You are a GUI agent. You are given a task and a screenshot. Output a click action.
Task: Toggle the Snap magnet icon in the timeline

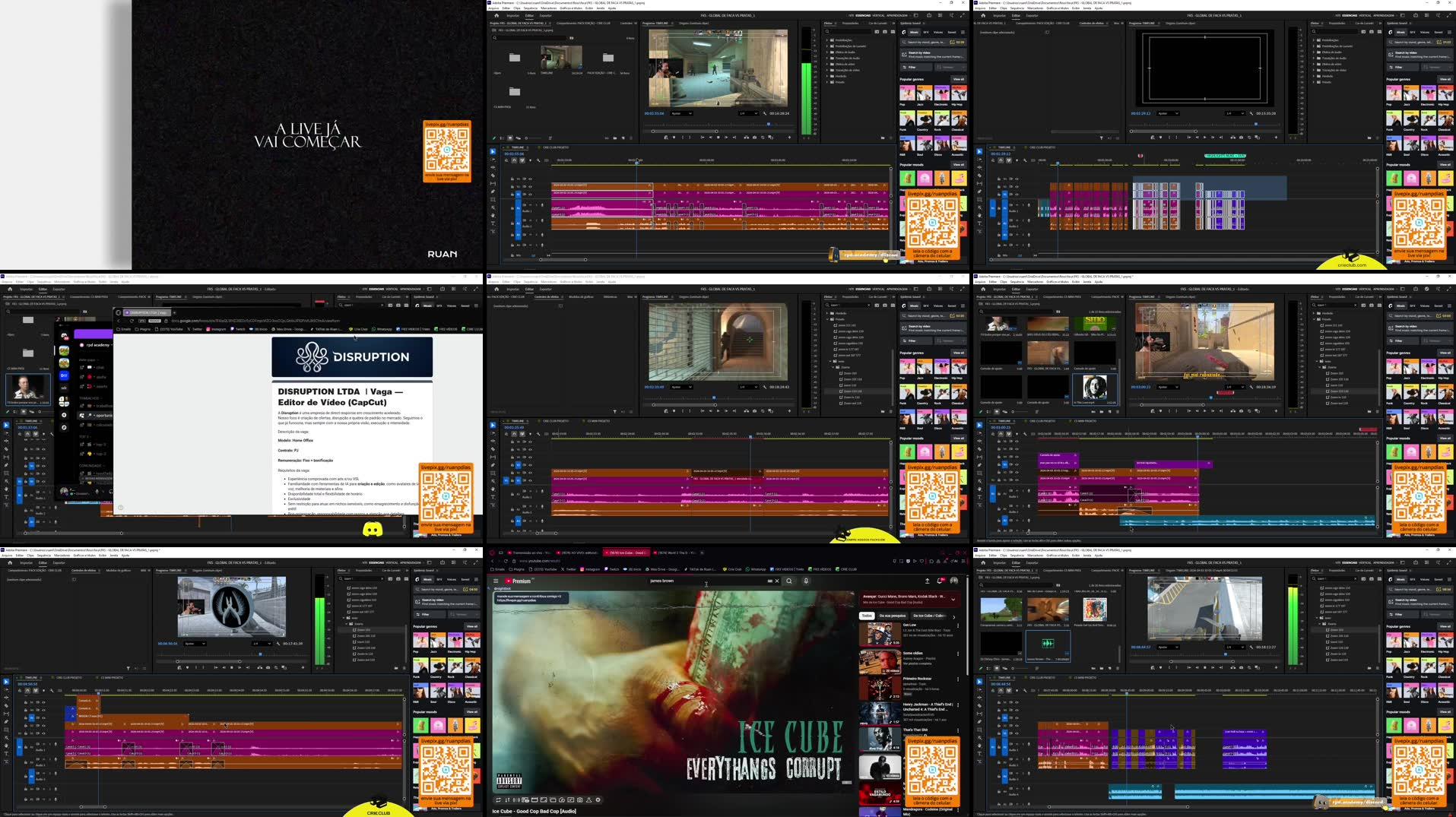pyautogui.click(x=514, y=160)
